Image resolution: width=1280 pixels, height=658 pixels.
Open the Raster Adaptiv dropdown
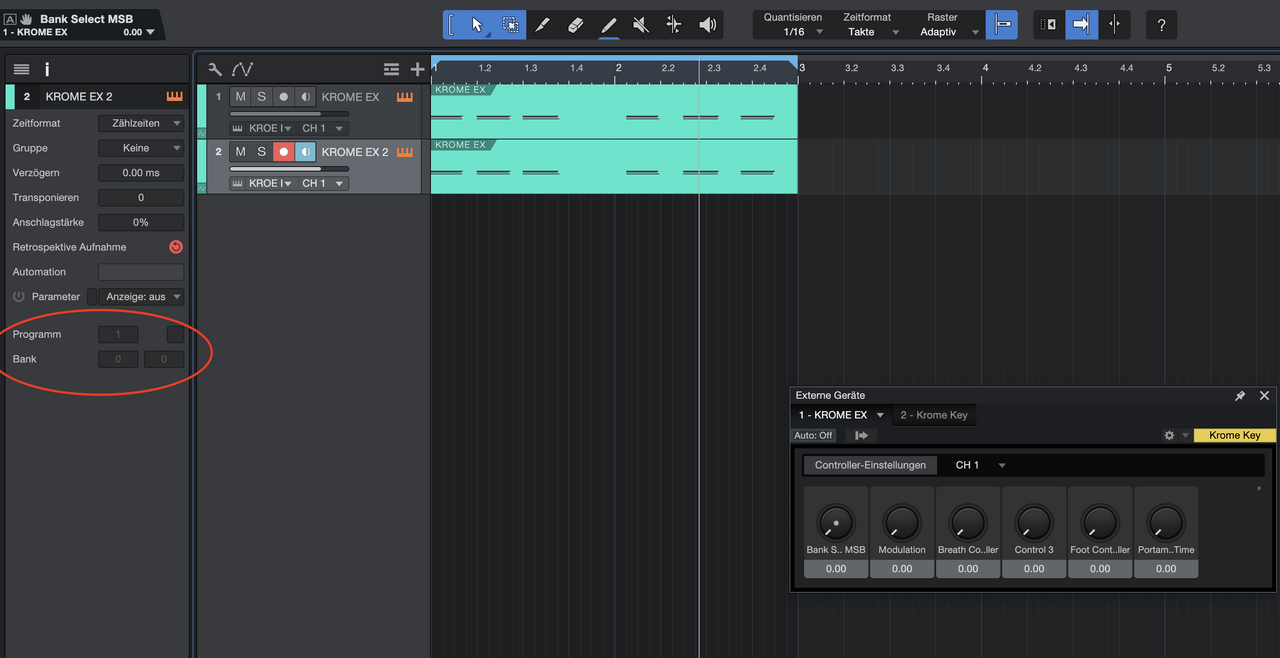(946, 32)
